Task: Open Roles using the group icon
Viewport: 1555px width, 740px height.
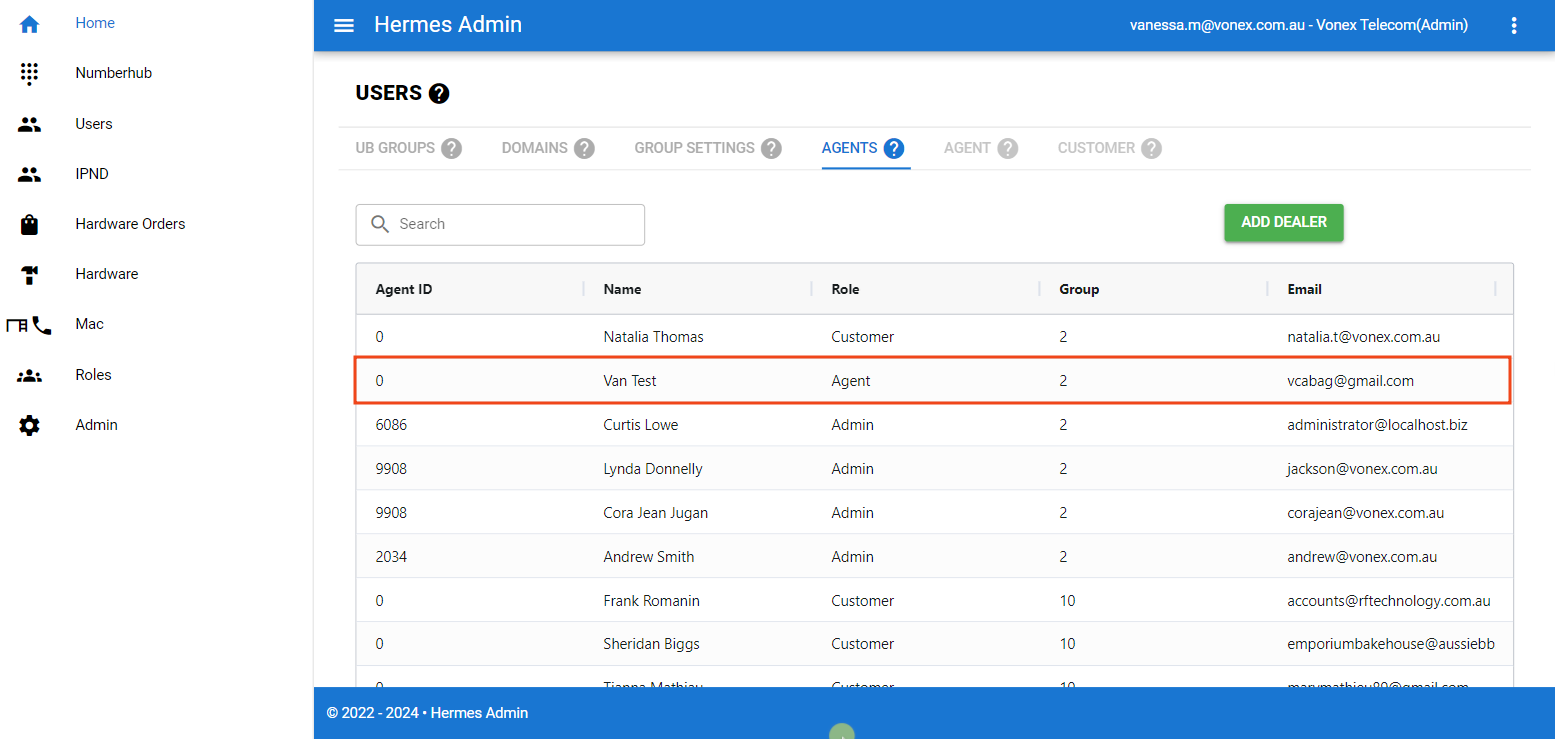Action: pos(30,376)
